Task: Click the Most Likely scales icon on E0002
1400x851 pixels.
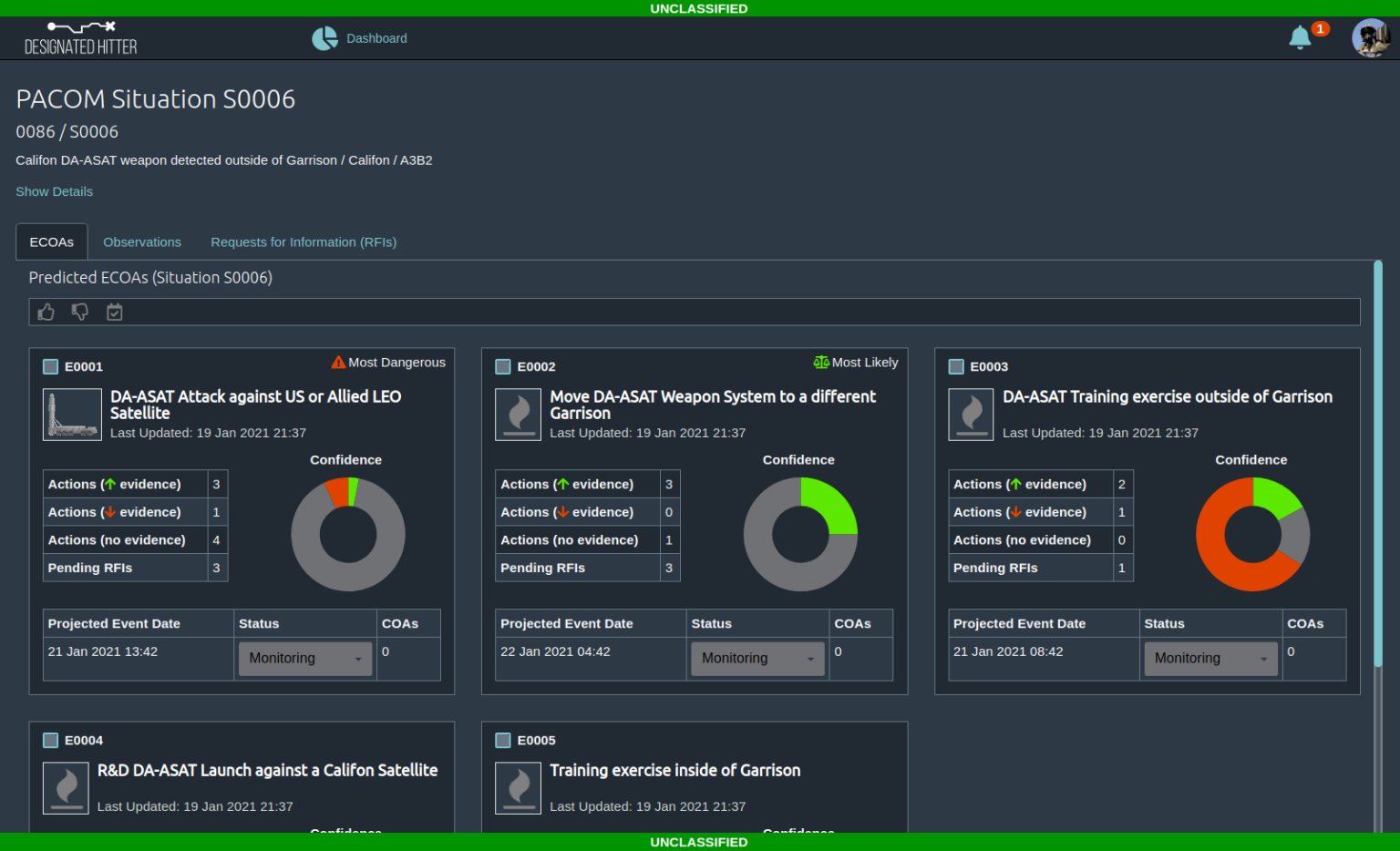Action: click(x=821, y=362)
